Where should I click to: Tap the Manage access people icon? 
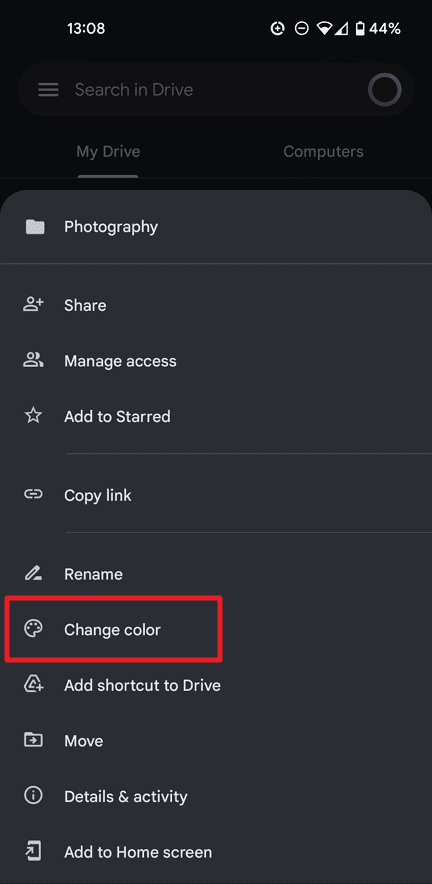[x=33, y=360]
